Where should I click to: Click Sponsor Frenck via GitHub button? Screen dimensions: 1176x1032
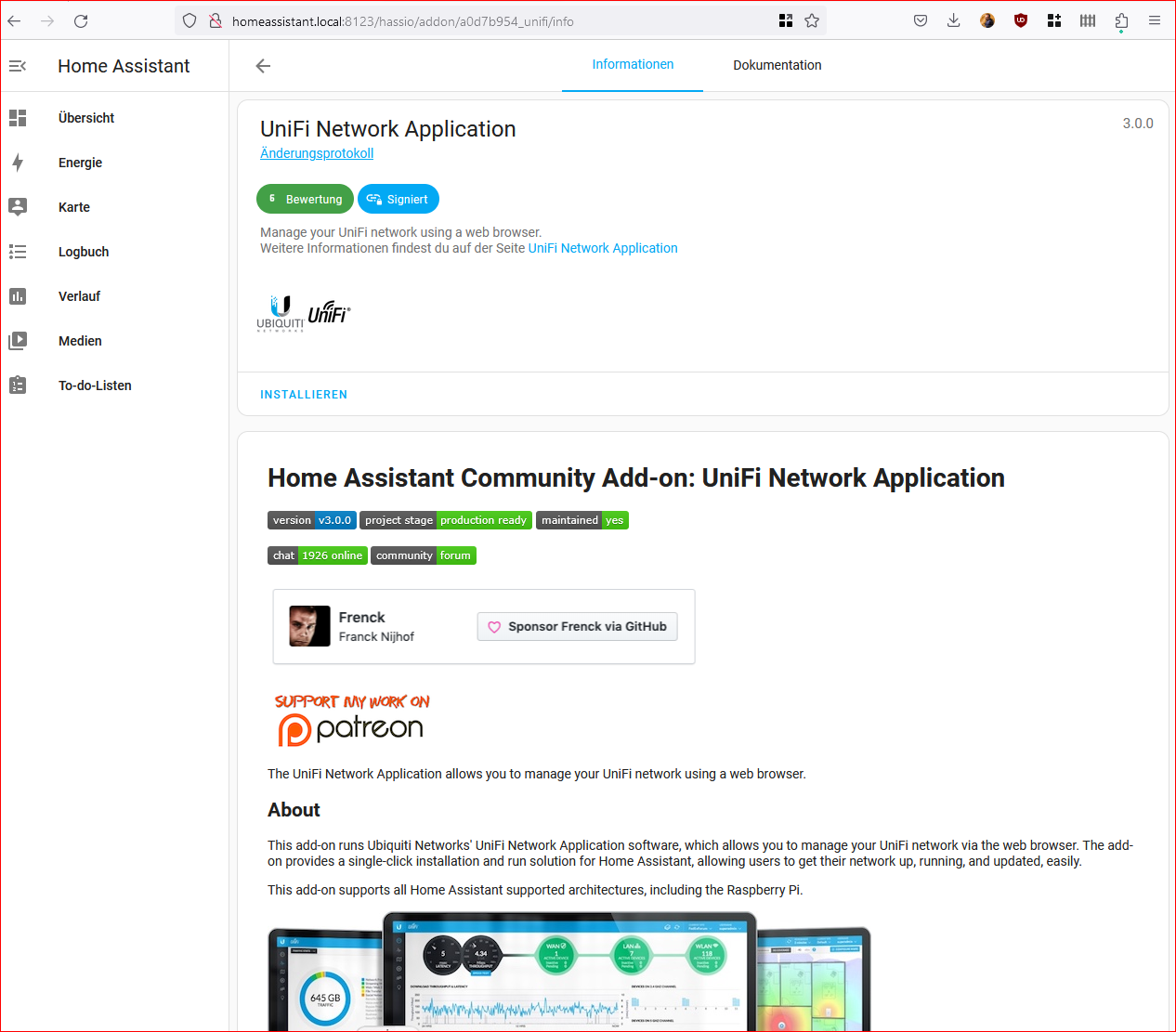(x=578, y=627)
